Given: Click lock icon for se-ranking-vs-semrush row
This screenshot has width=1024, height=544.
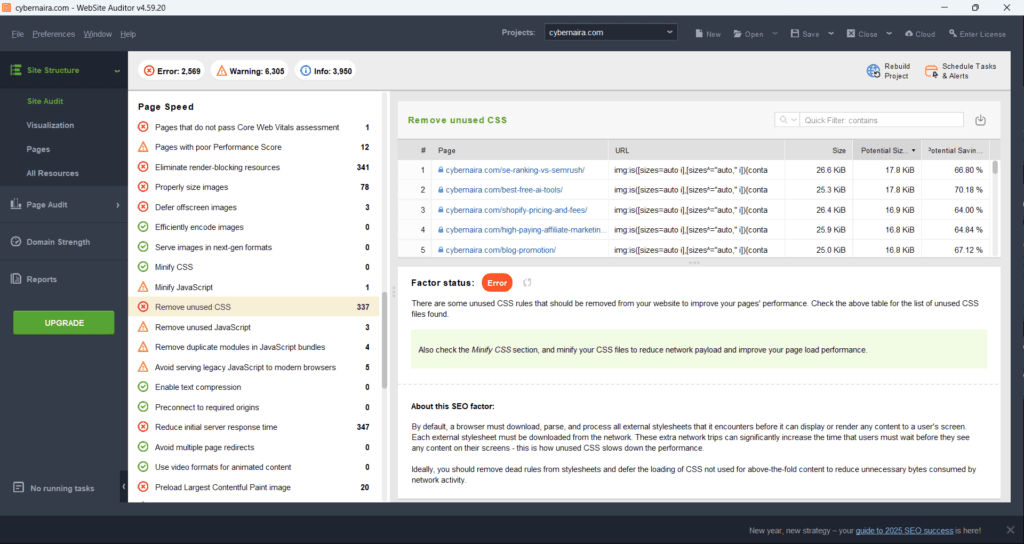Looking at the screenshot, I should (x=441, y=170).
